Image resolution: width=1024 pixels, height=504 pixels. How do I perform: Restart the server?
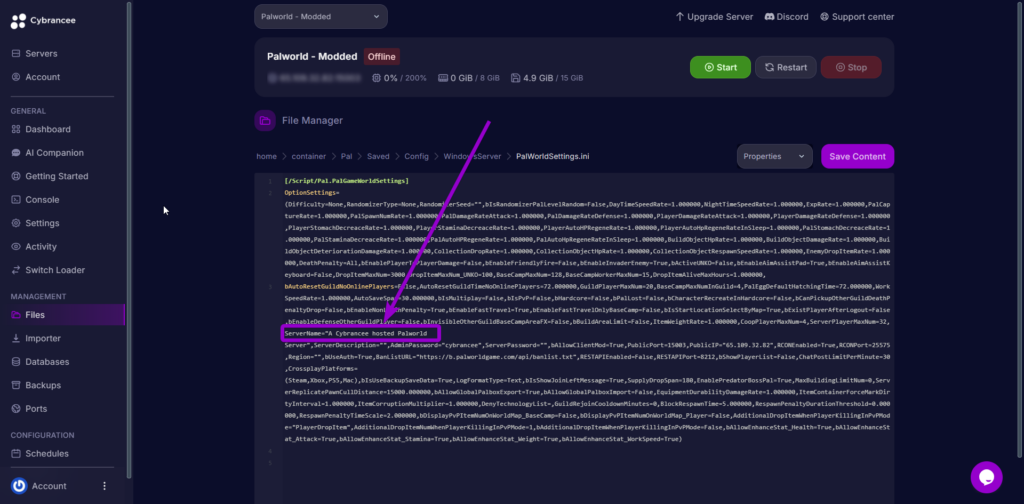[x=785, y=67]
